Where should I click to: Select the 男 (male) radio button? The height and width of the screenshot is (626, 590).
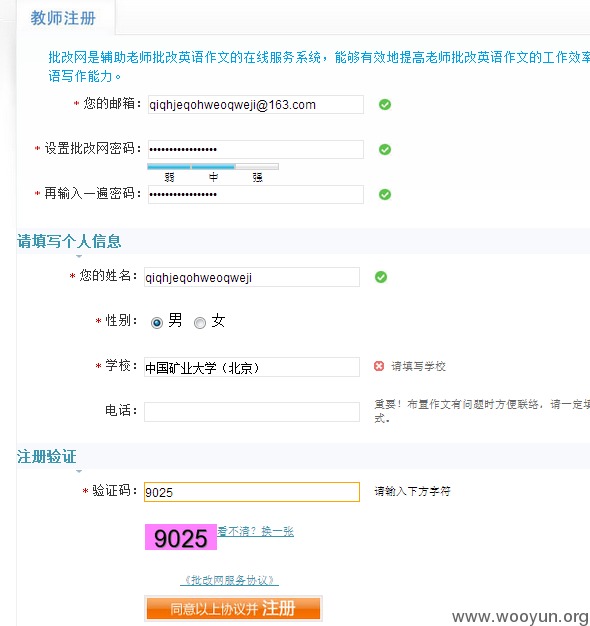157,323
